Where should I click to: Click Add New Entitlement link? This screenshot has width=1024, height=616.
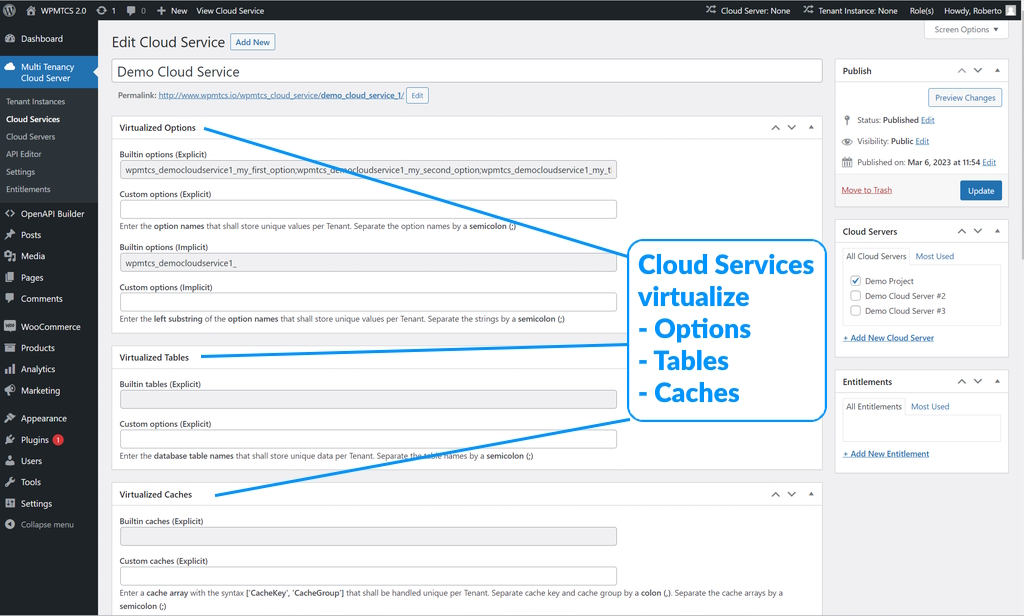(886, 454)
